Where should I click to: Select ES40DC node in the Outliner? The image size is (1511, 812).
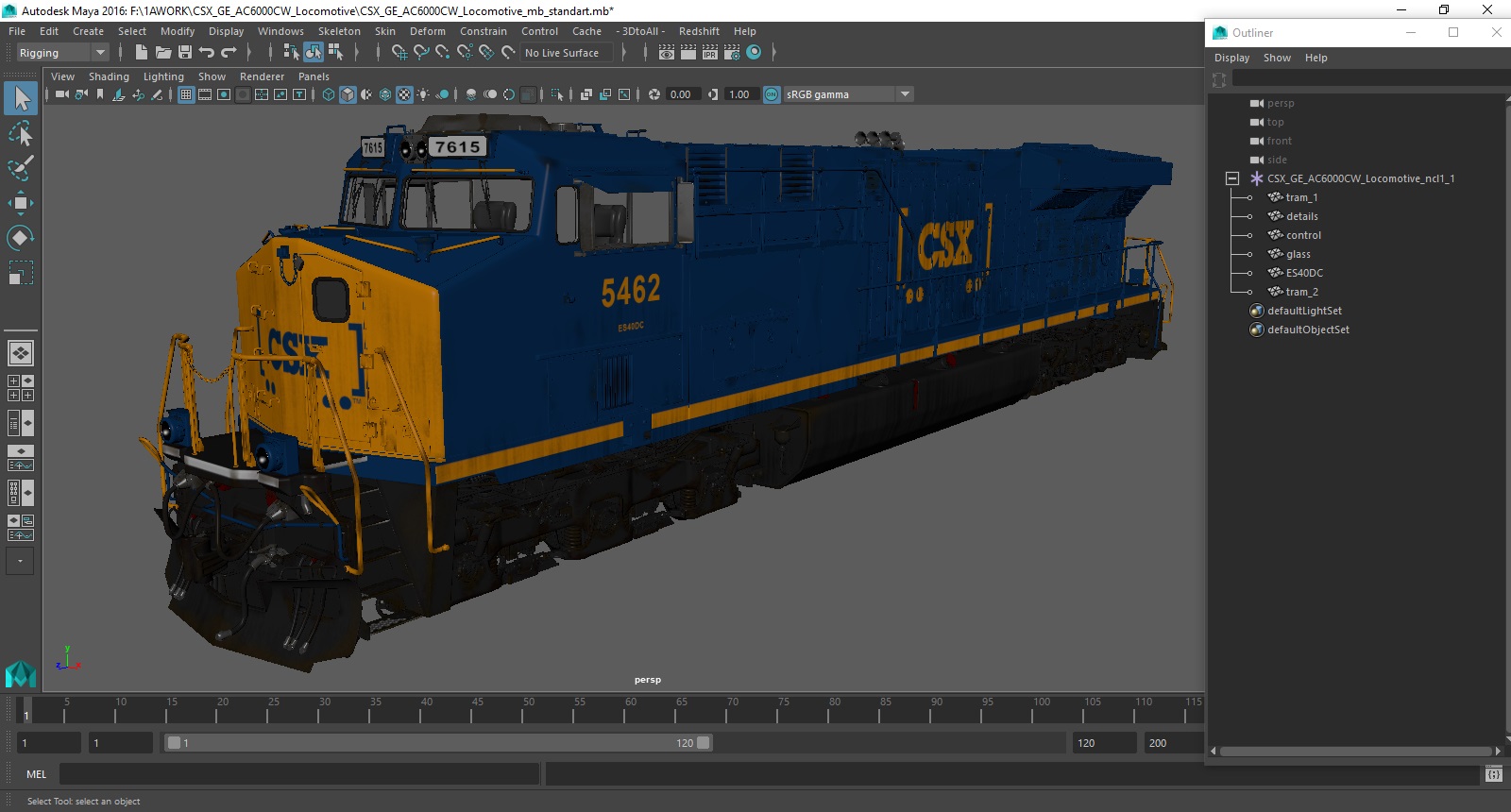coord(1304,273)
